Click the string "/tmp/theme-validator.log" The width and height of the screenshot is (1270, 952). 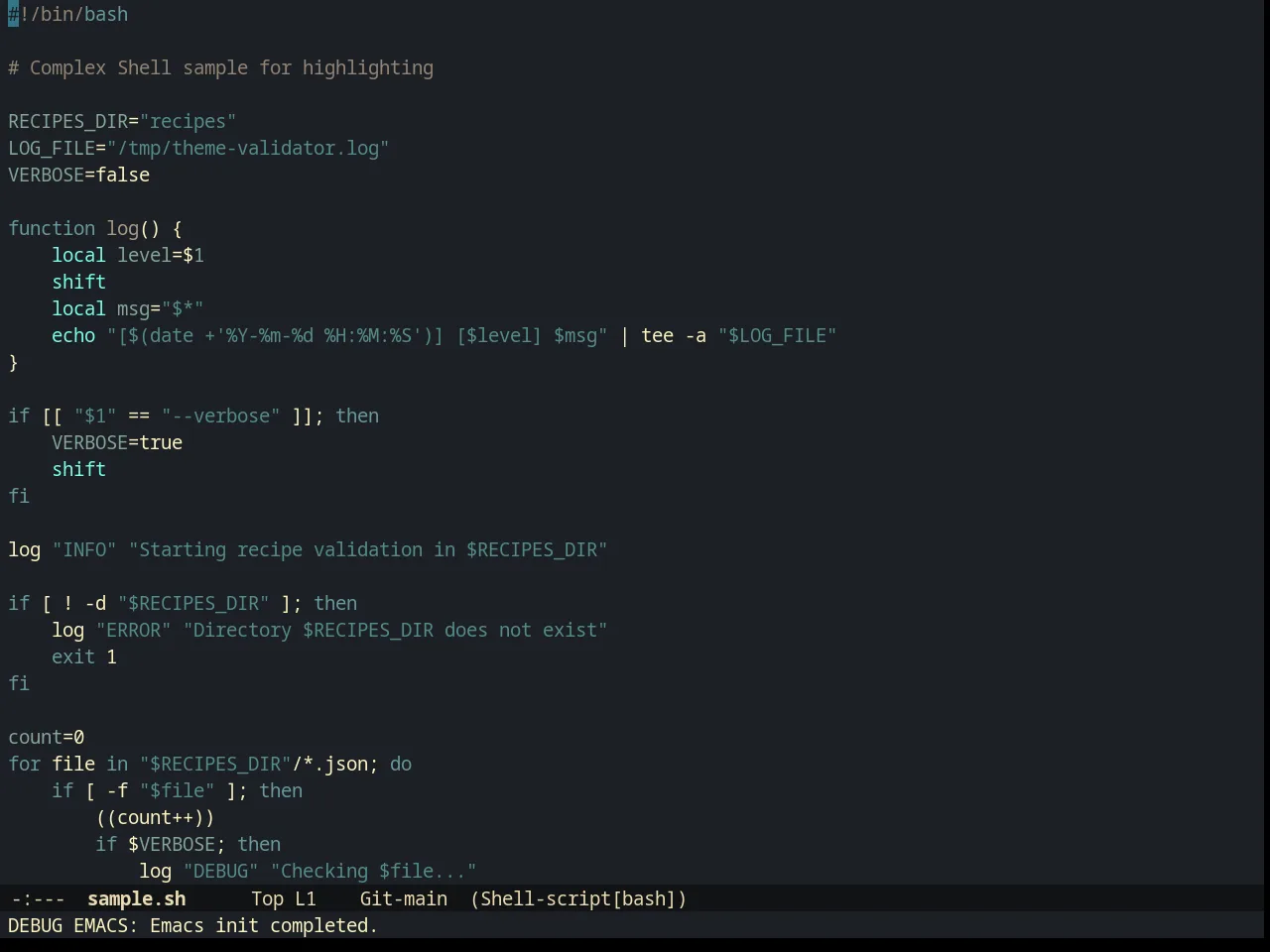[248, 148]
